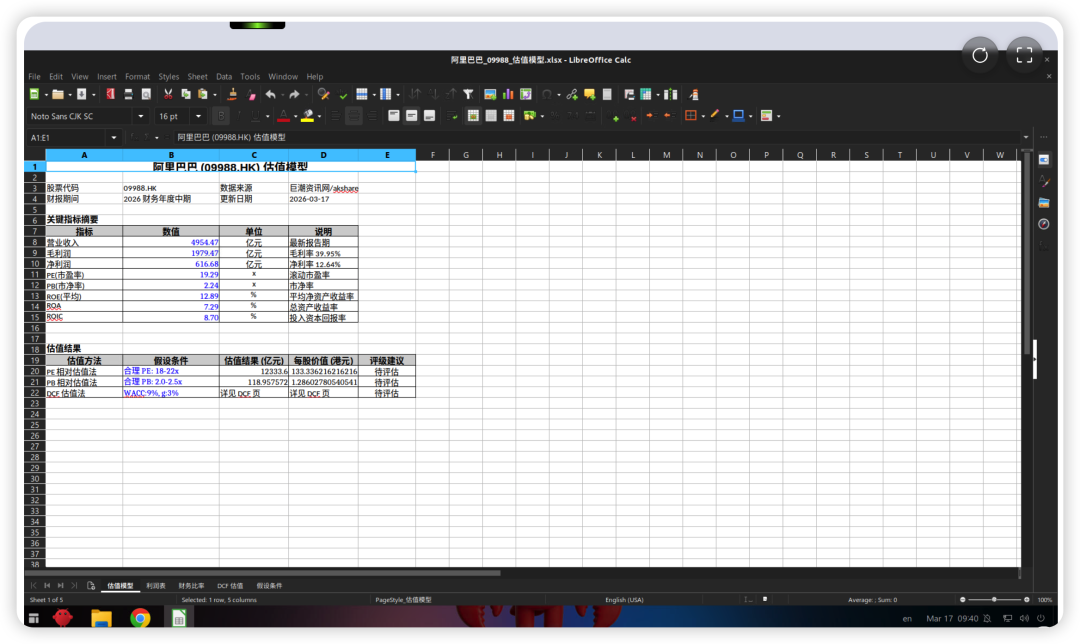
Task: Expand the formula bar
Action: click(1026, 137)
